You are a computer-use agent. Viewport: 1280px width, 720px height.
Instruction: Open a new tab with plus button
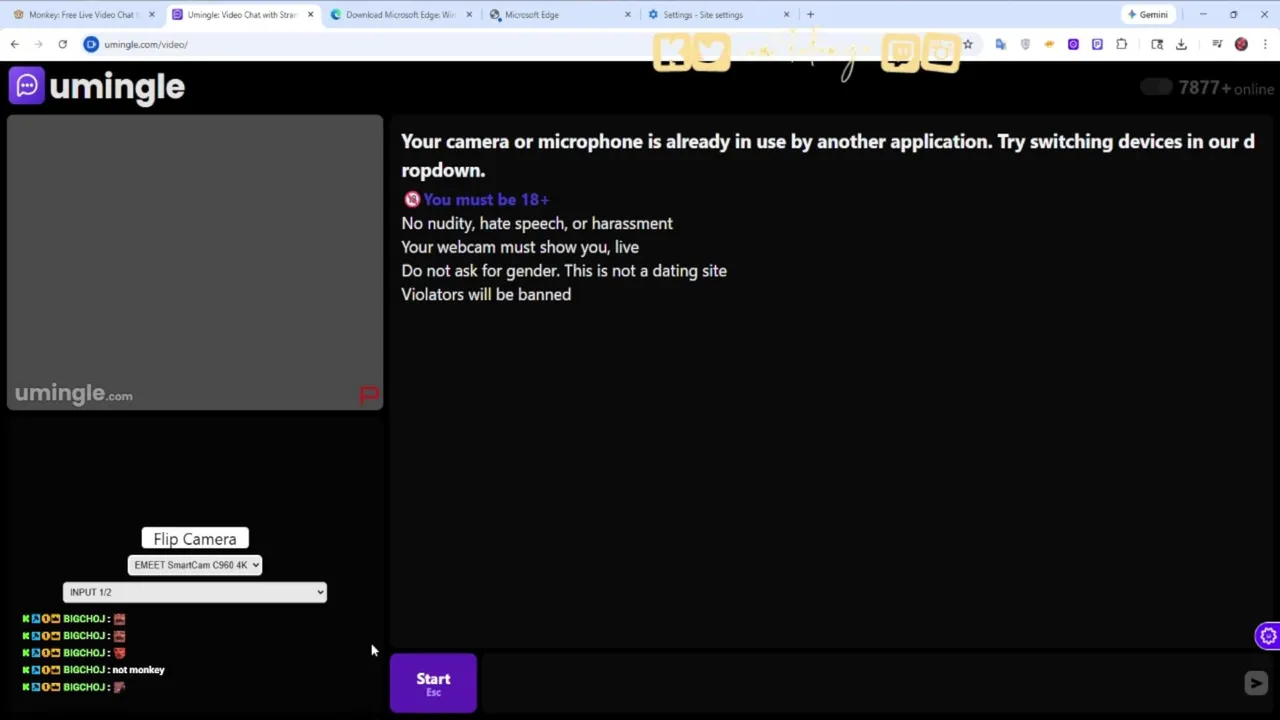tap(810, 15)
